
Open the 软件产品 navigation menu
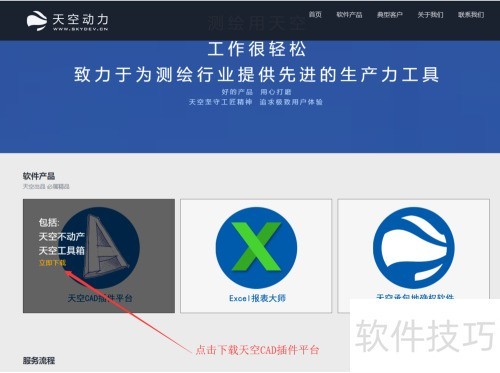pyautogui.click(x=349, y=14)
